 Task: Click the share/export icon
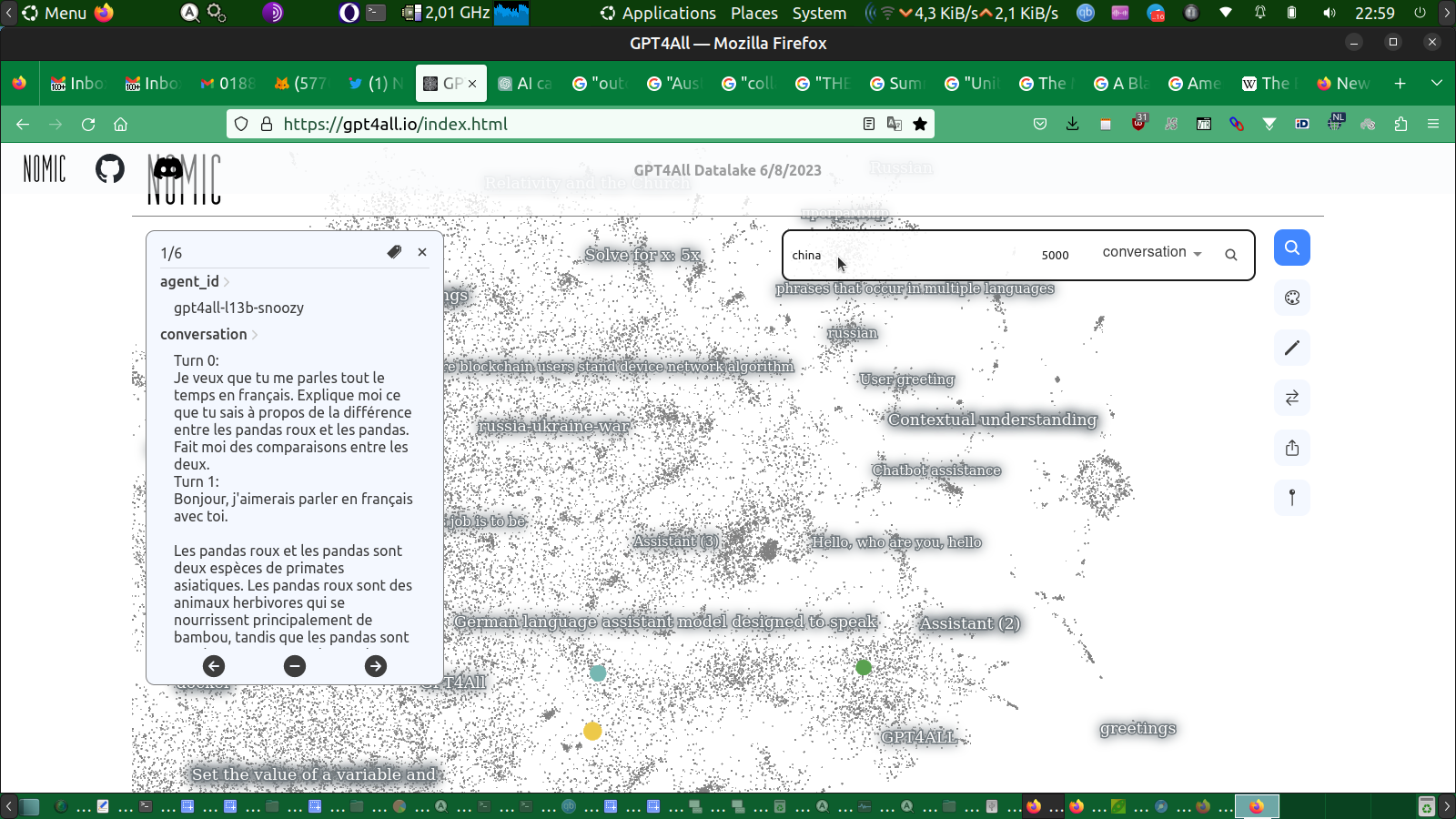tap(1291, 448)
